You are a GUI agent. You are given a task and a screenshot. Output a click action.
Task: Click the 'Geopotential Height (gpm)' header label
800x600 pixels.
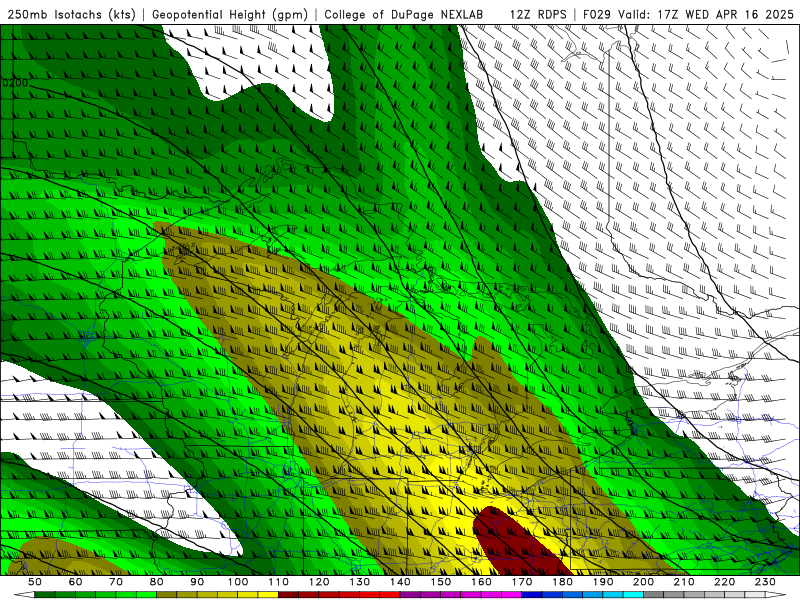[x=230, y=15]
